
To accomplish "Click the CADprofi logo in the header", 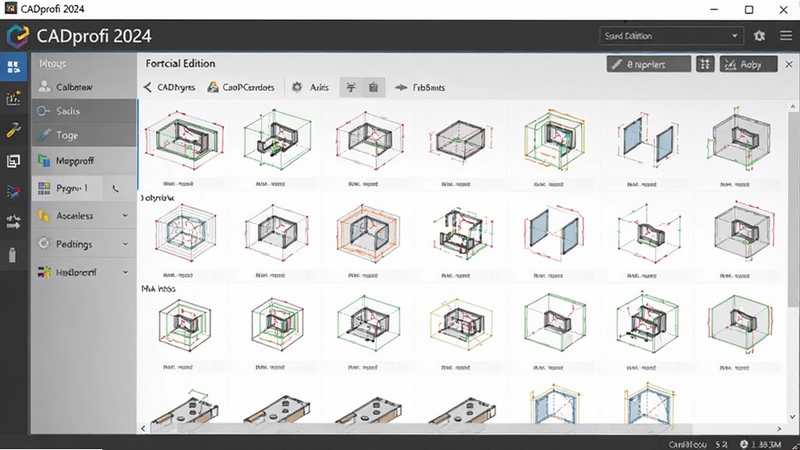I will point(18,36).
